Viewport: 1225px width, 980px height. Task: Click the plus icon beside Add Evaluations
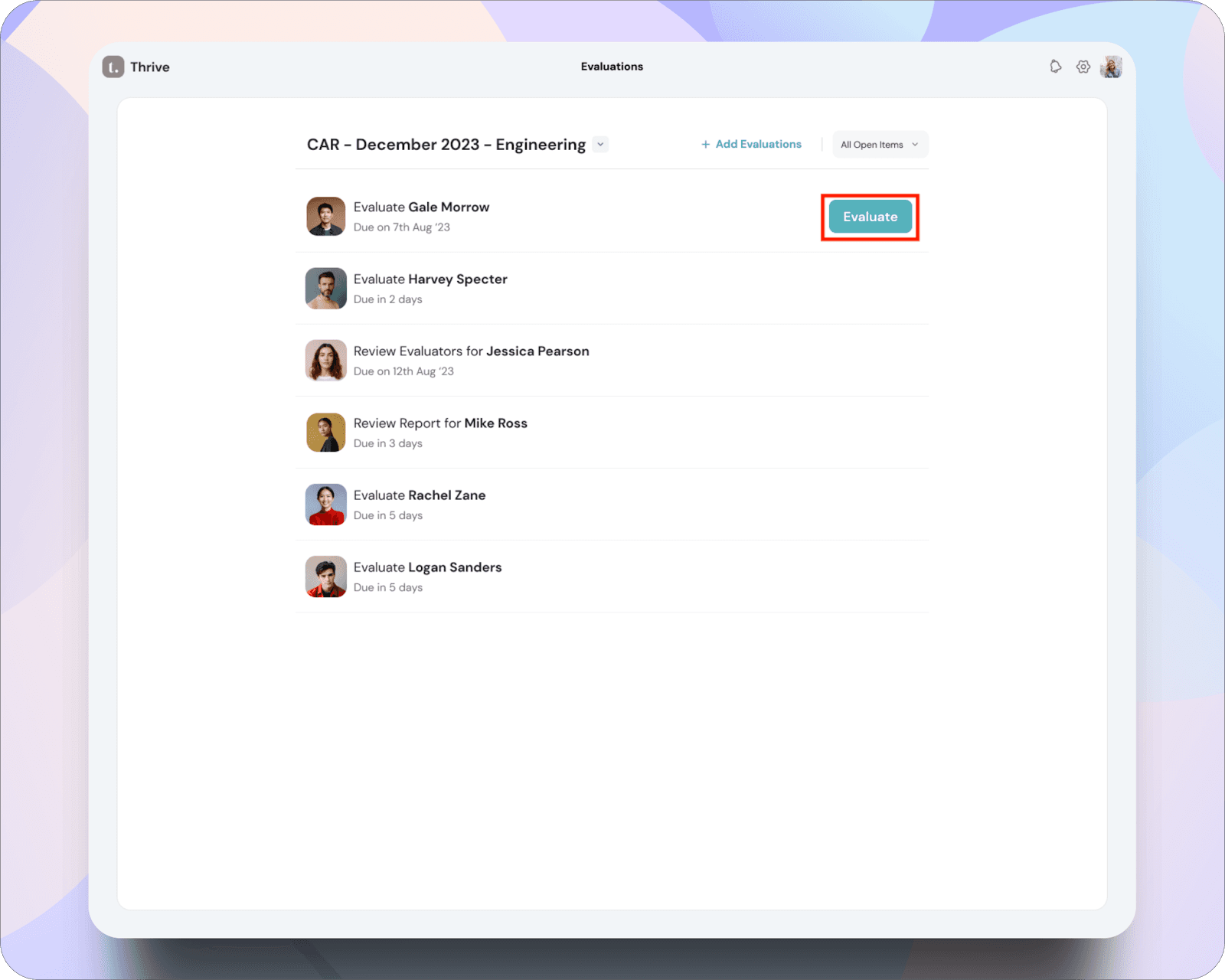tap(705, 144)
